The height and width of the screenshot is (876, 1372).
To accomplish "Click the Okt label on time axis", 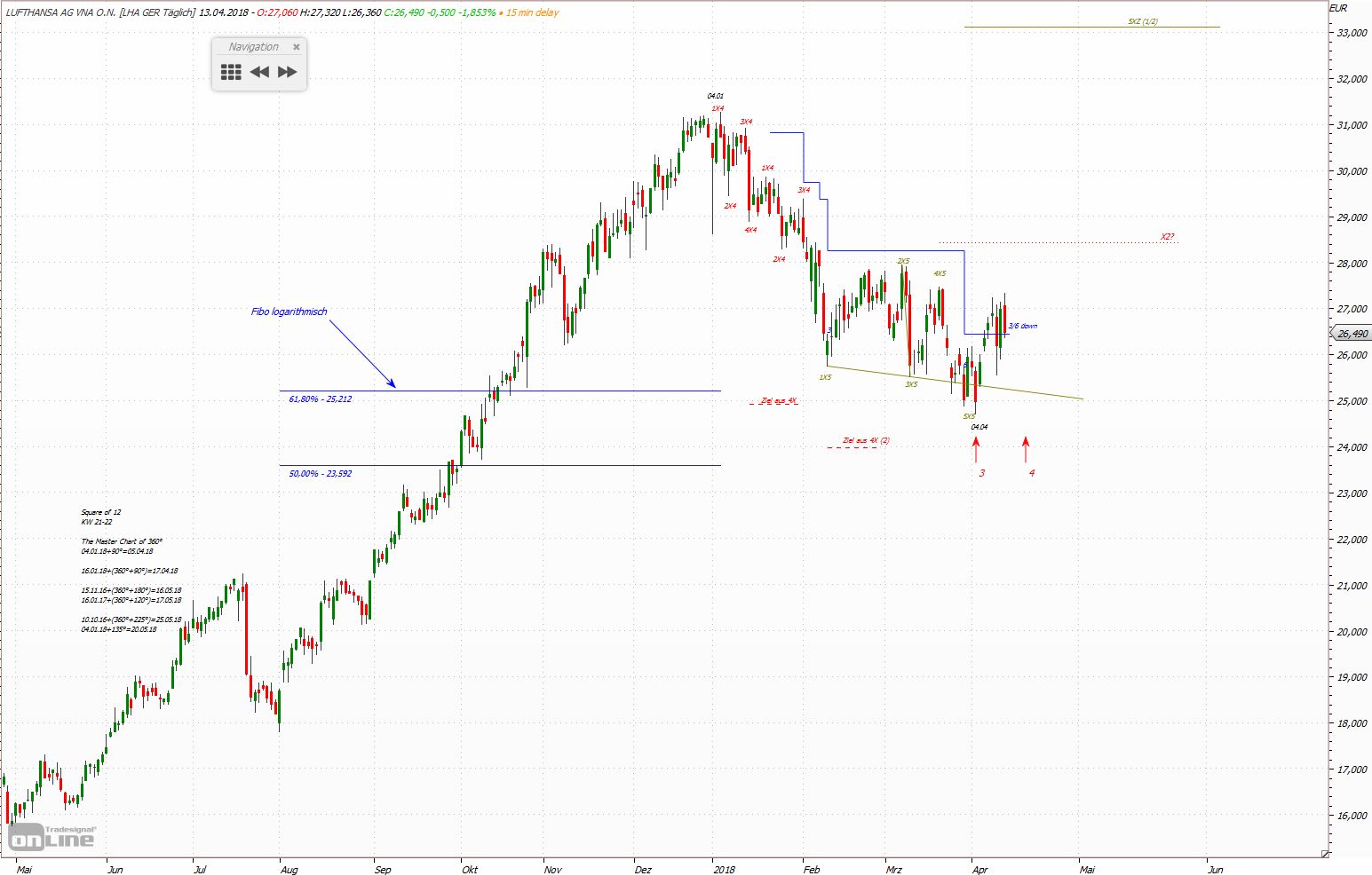I will click(x=470, y=869).
